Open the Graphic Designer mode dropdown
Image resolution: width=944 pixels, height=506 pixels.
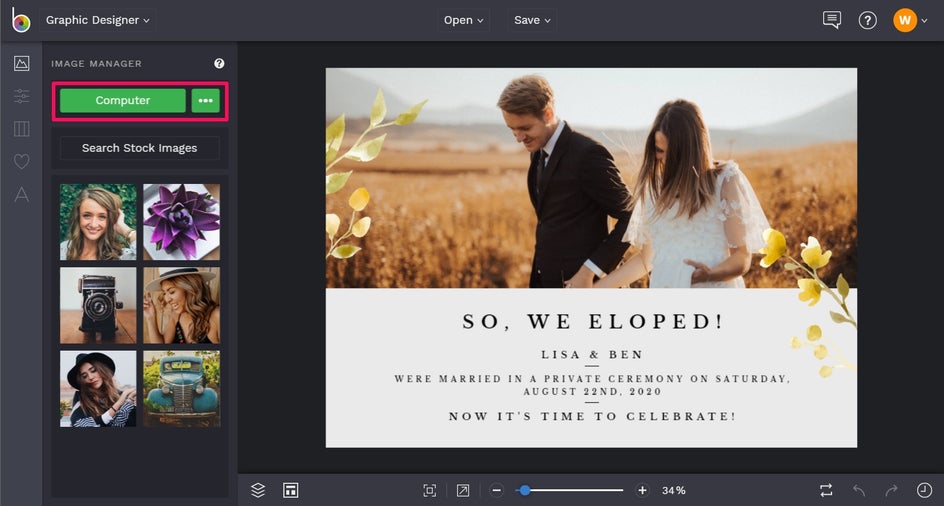point(98,20)
